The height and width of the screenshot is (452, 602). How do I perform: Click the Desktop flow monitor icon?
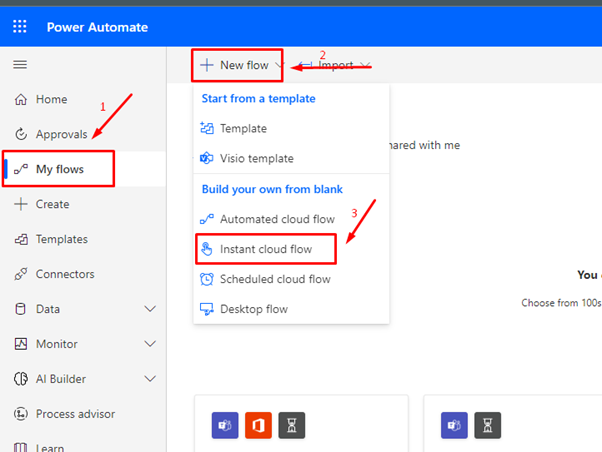point(207,309)
